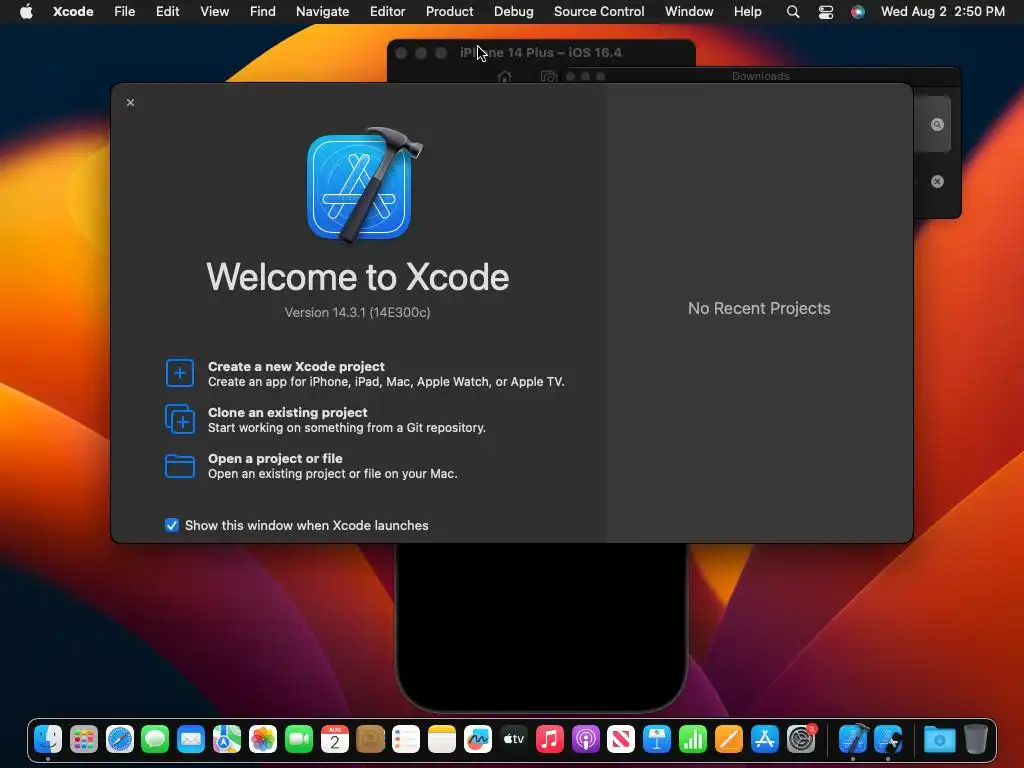Screen dimensions: 1024x768
Task: Click the Create a new Xcode project plus icon
Action: (180, 373)
